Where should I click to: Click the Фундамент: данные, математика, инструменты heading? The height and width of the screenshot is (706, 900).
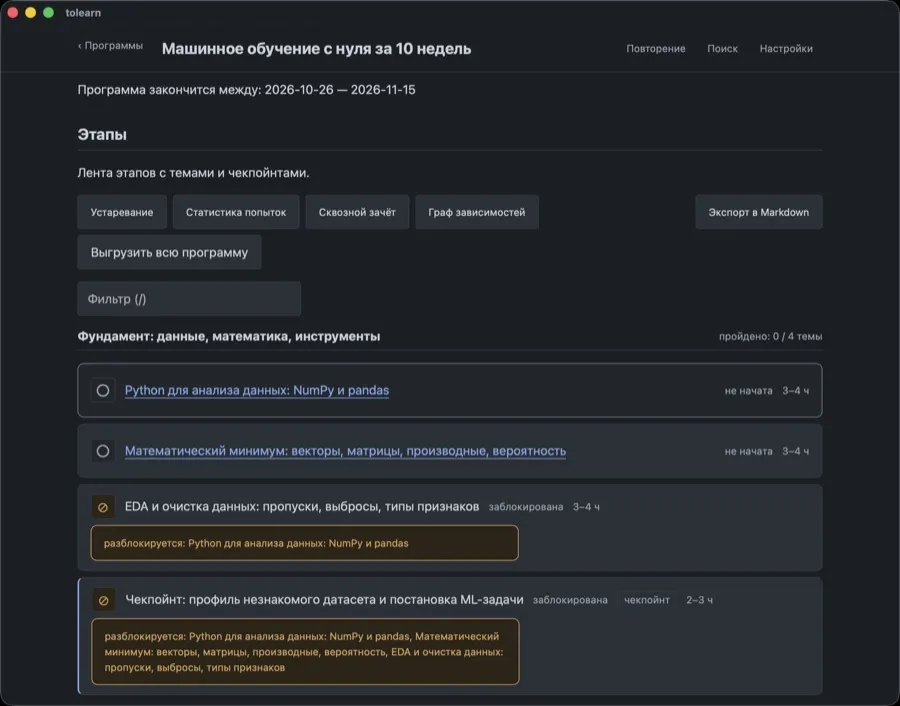click(x=228, y=336)
